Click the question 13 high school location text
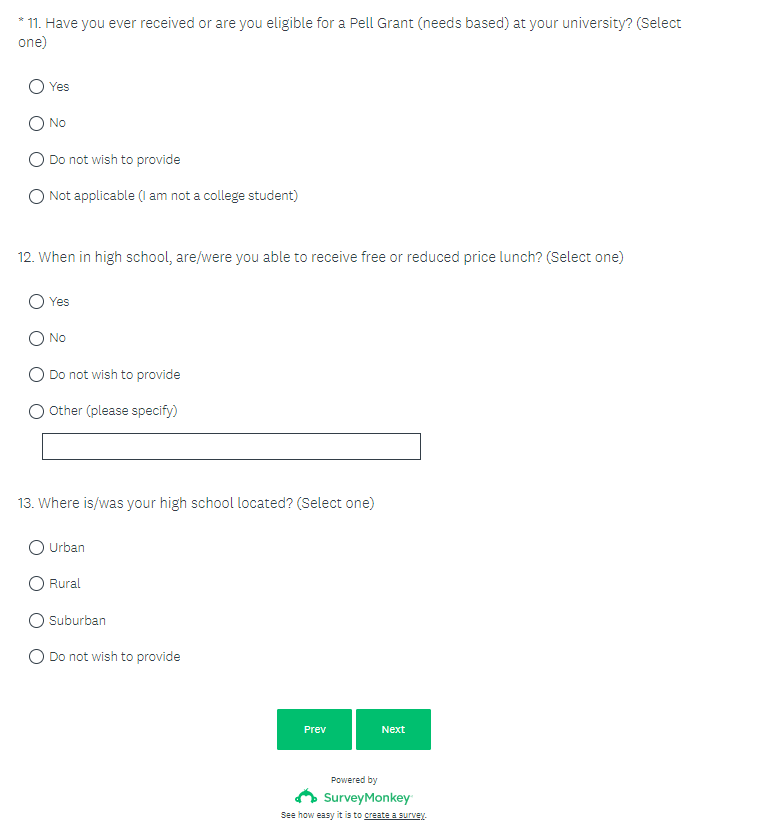 196,503
